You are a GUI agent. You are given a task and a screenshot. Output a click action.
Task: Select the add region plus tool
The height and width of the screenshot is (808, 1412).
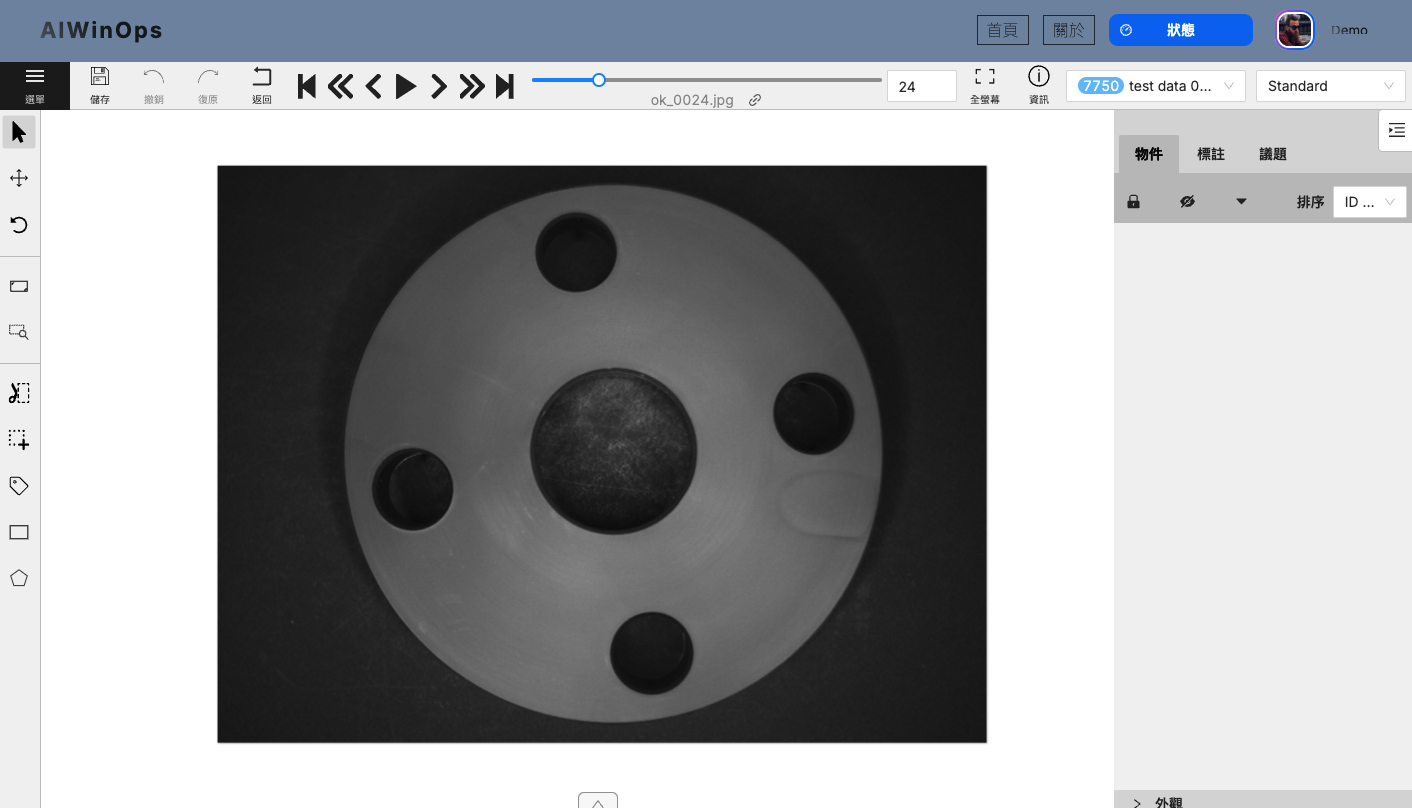[19, 439]
